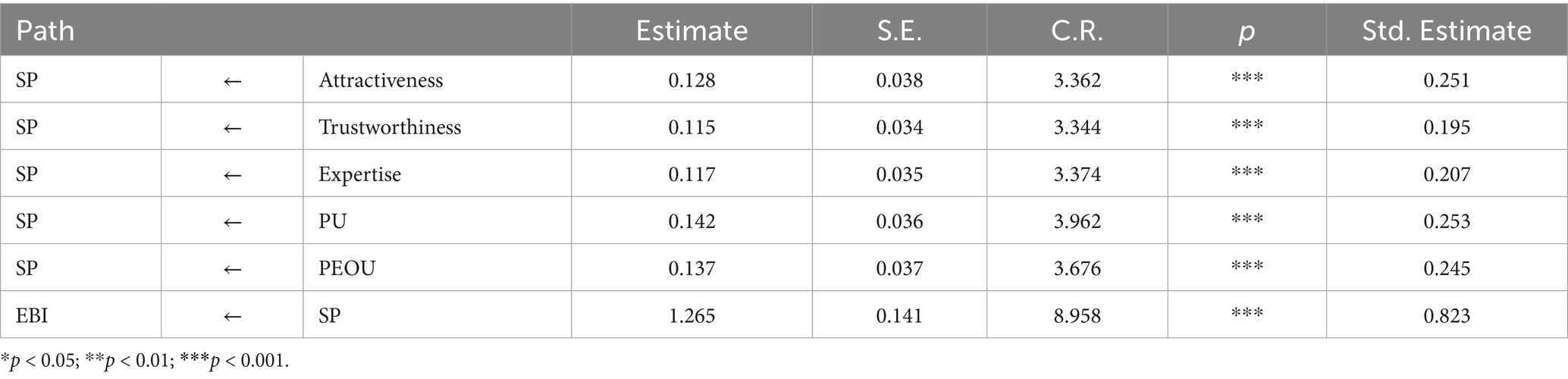Click the Std. Estimate value 0.823
1568x379 pixels.
(1446, 315)
